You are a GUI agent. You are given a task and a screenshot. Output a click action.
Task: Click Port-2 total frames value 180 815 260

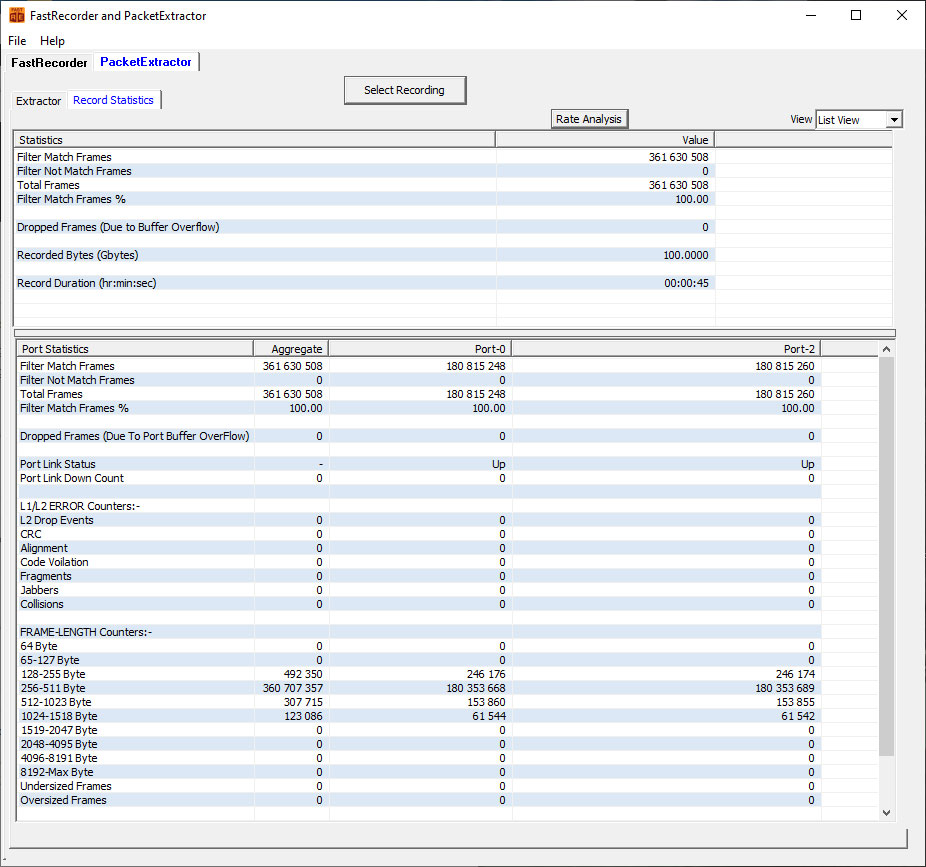[x=785, y=394]
